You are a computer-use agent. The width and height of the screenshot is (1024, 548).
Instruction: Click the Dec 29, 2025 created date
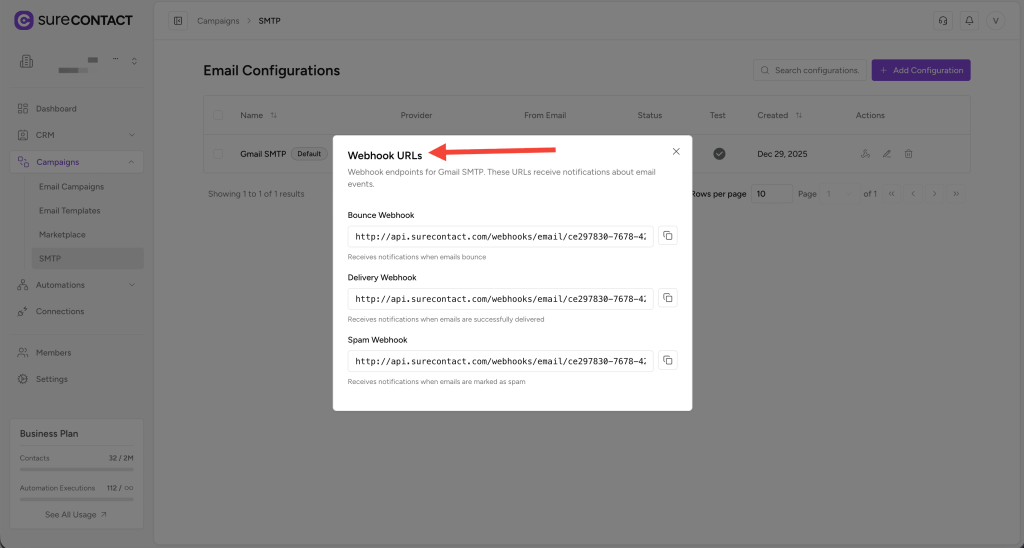point(782,154)
